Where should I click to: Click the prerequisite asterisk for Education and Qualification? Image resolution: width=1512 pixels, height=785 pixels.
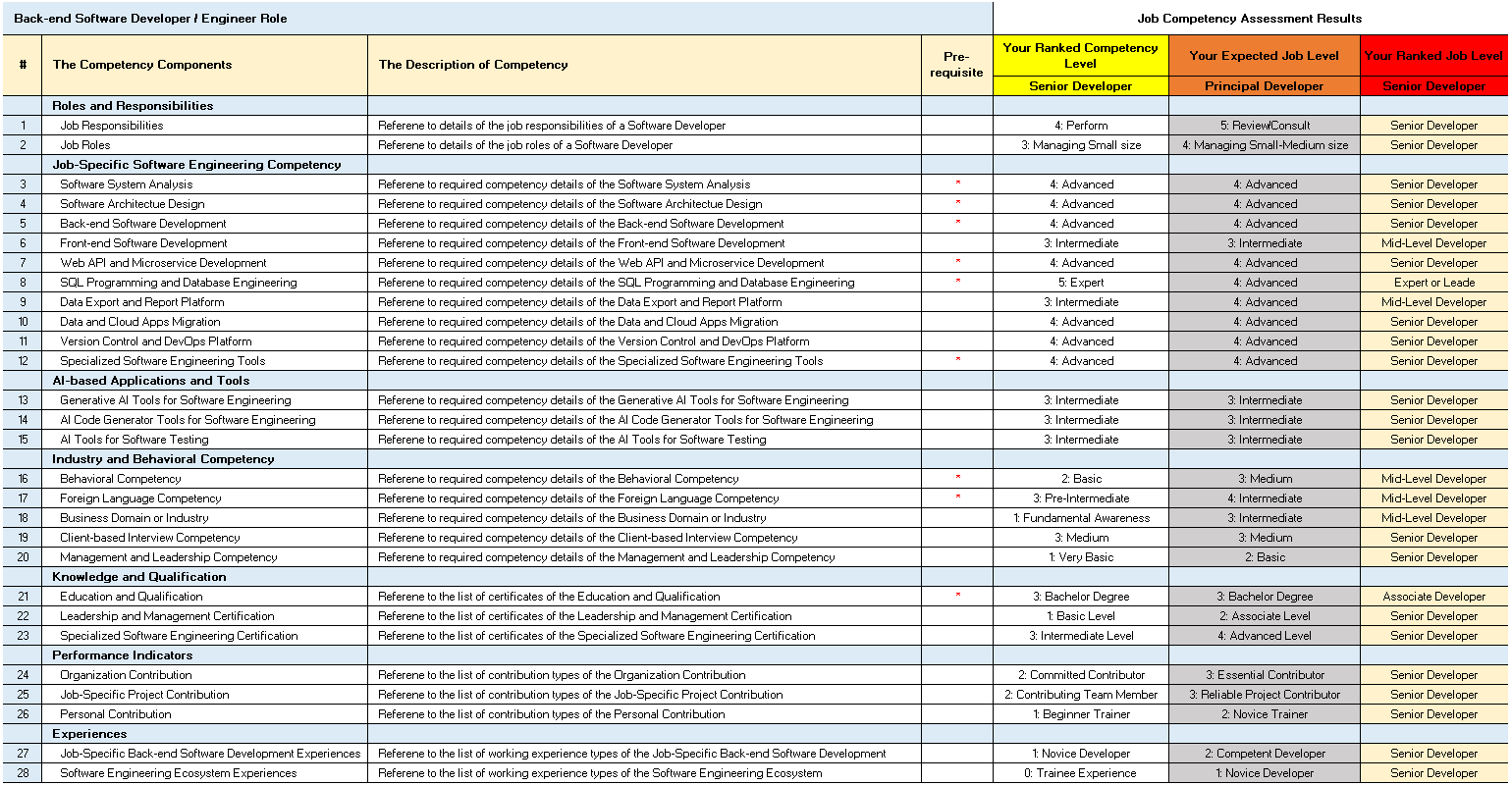[957, 596]
